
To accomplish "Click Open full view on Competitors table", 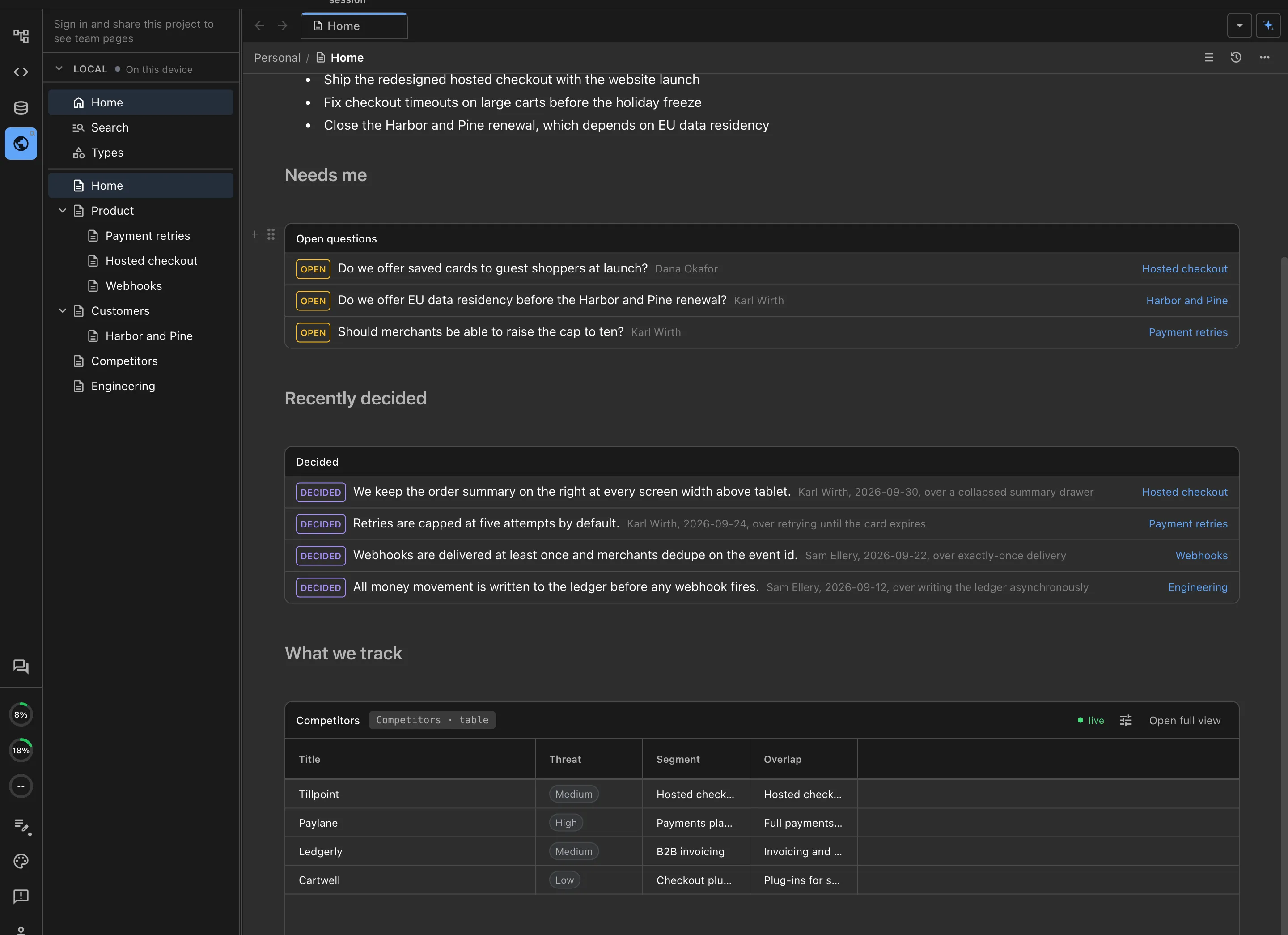I will [1185, 720].
